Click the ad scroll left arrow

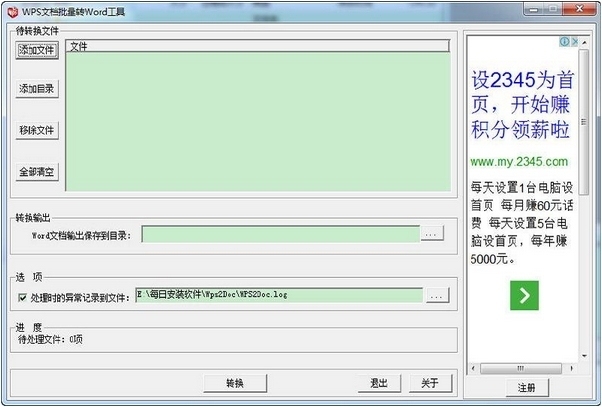[473, 368]
